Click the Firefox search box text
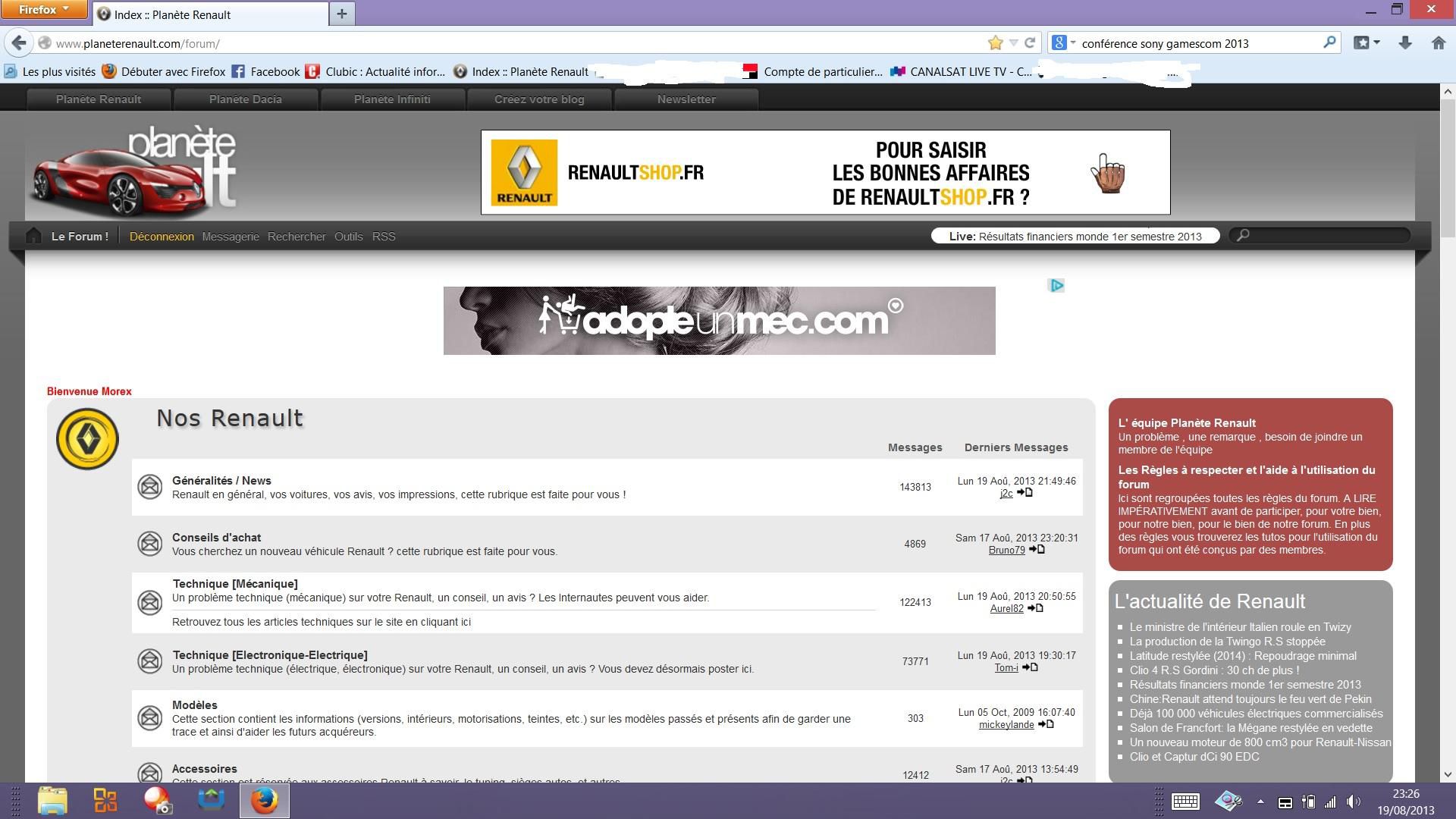Screen dimensions: 1456x819 tap(1165, 43)
